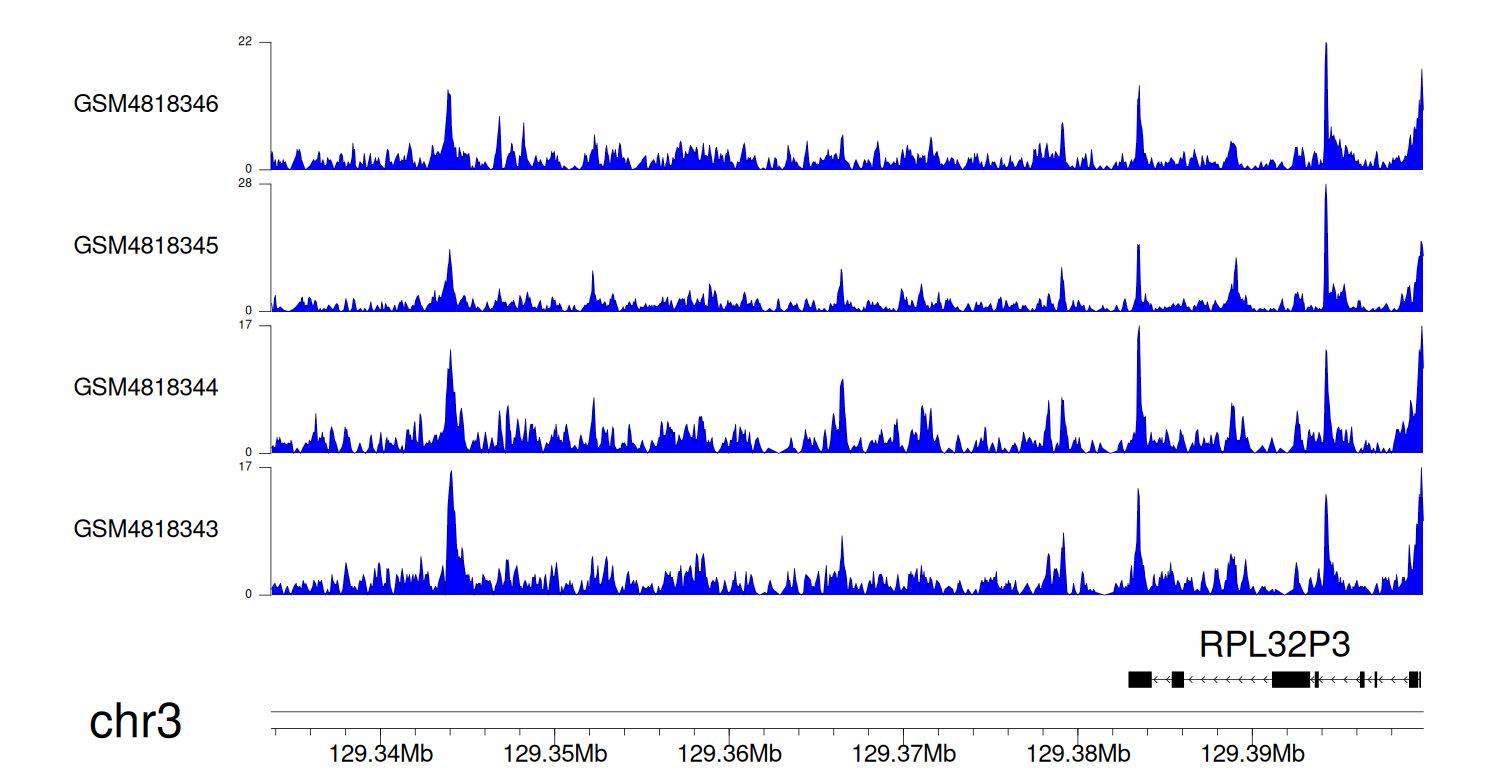The width and height of the screenshot is (1500, 780).
Task: Click the 129.34Mb axis position label
Action: (x=381, y=753)
